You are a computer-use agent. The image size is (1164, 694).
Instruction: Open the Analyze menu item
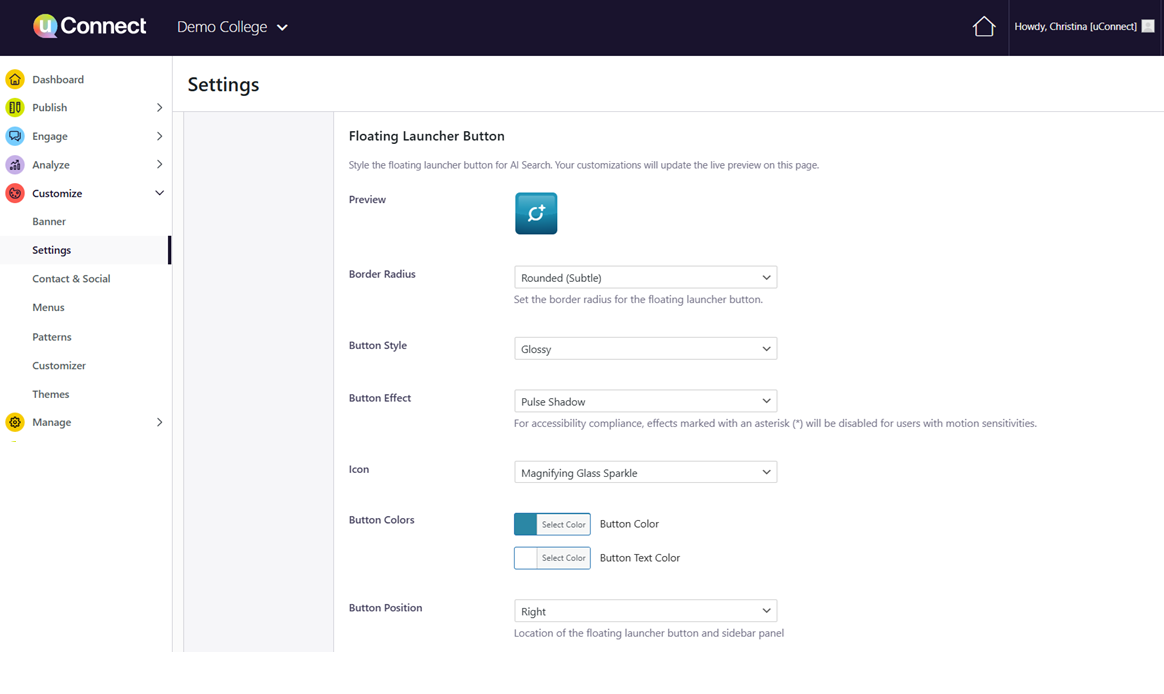[x=50, y=165]
